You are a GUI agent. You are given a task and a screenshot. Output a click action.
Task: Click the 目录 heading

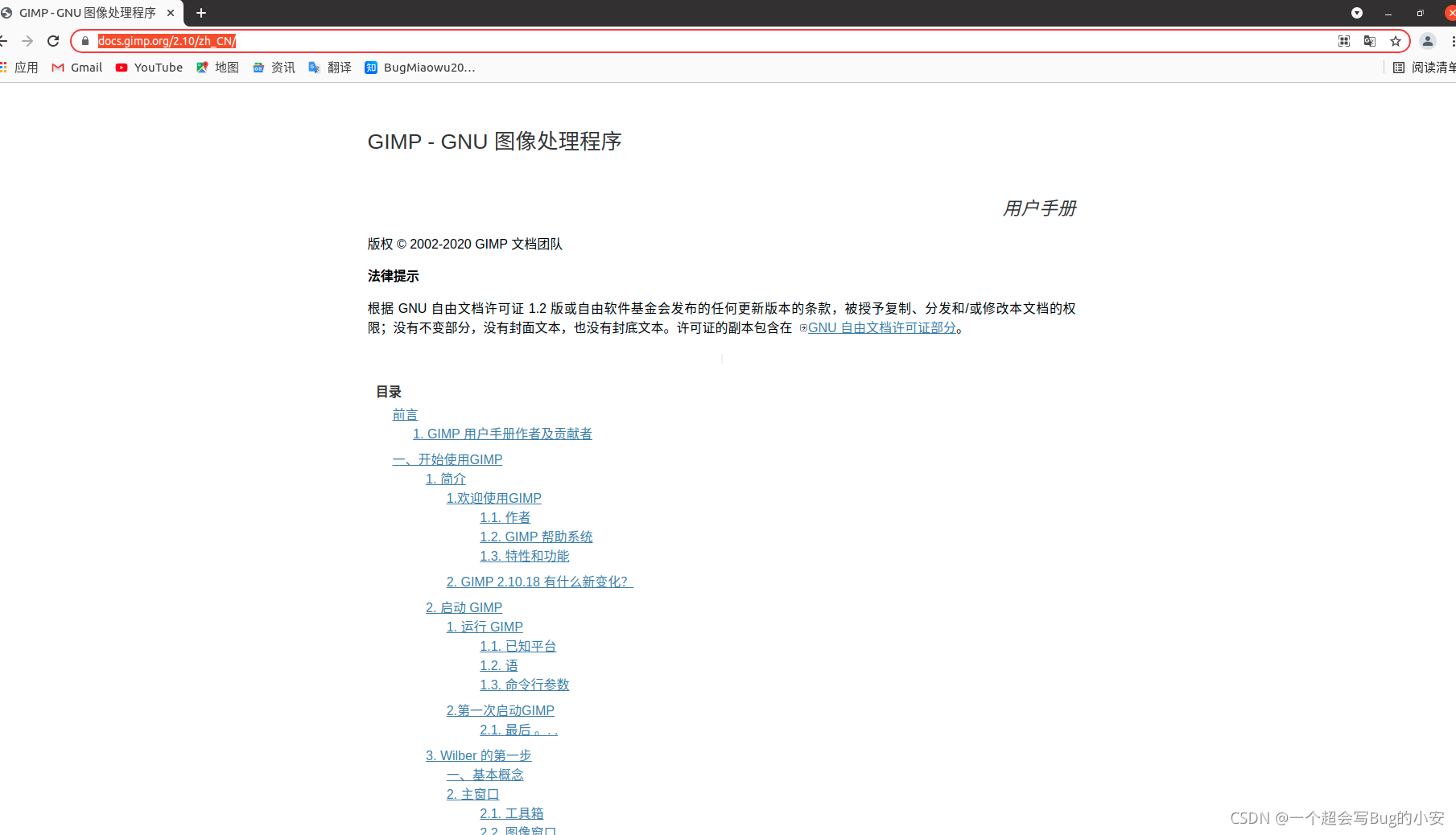(x=389, y=393)
